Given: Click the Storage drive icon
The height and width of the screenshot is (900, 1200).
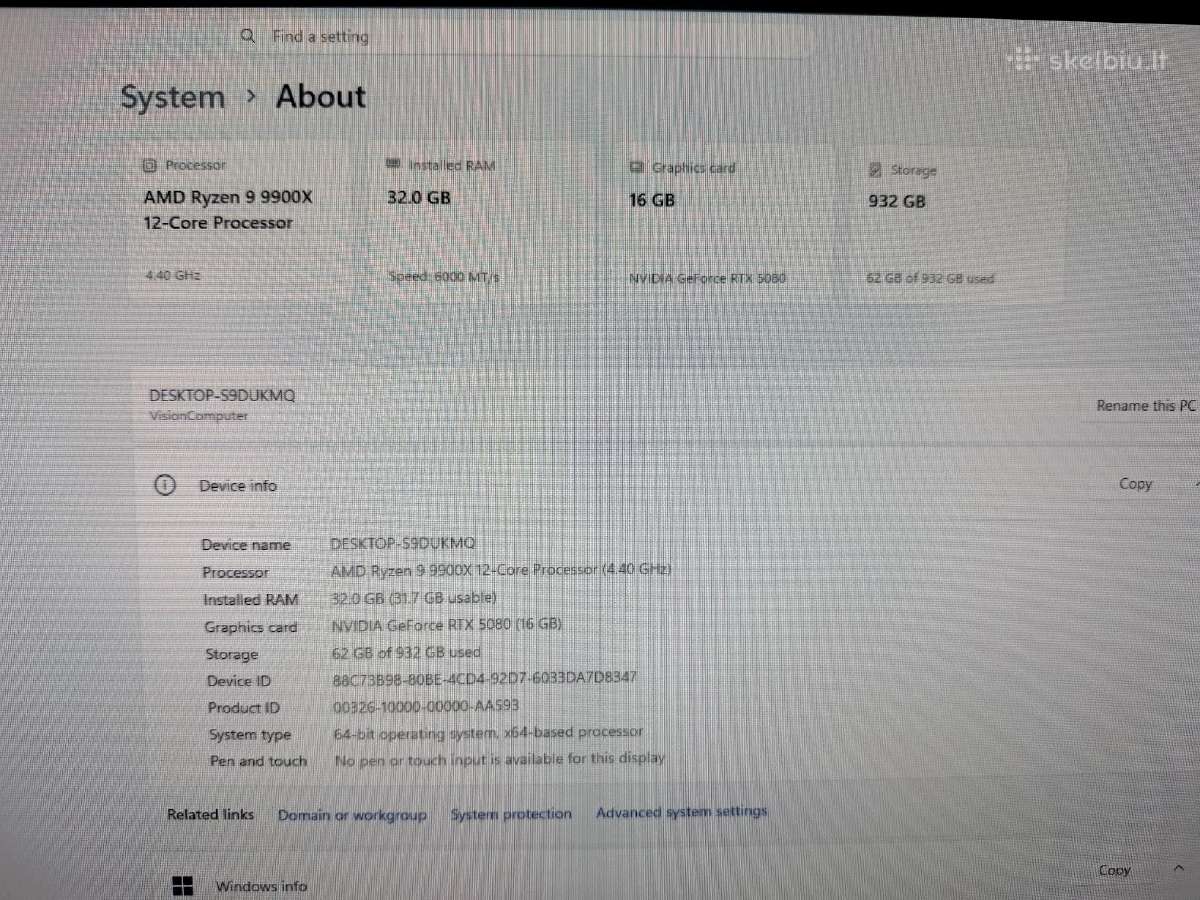Looking at the screenshot, I should (876, 170).
